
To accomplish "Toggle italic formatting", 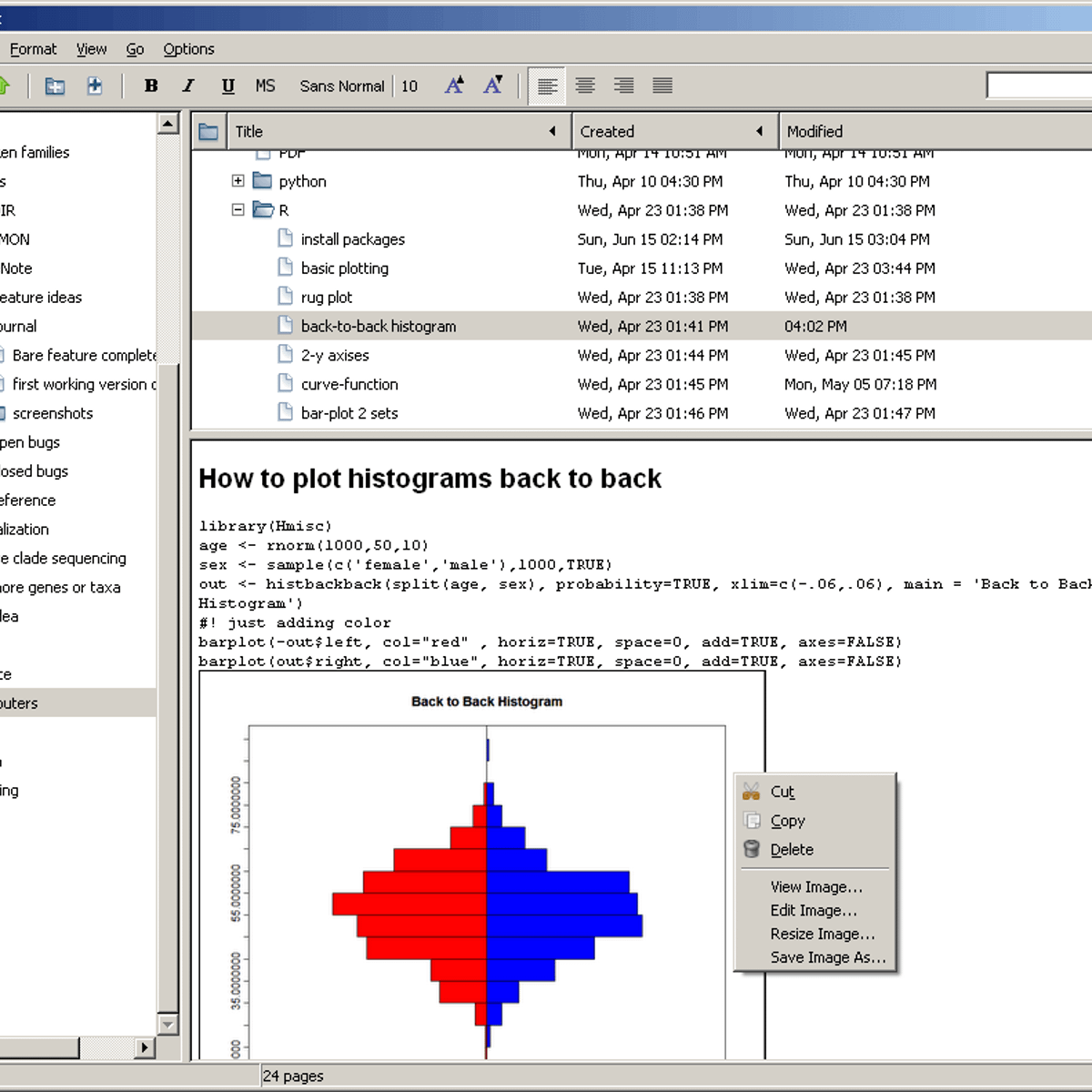I will [188, 86].
